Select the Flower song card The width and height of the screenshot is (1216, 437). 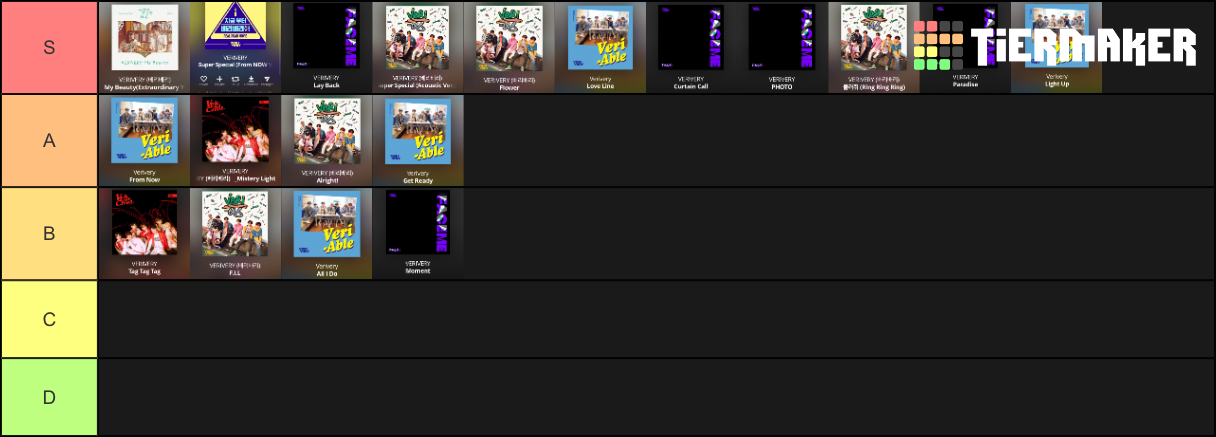[x=509, y=48]
